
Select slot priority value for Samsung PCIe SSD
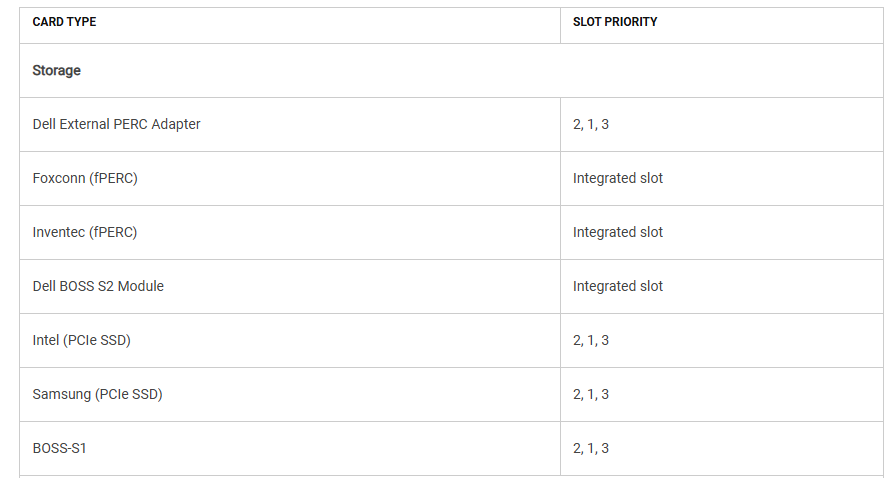(591, 395)
